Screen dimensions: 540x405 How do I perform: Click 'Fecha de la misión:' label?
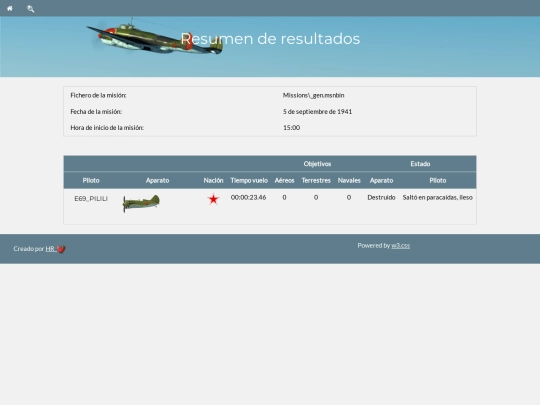[x=96, y=112]
